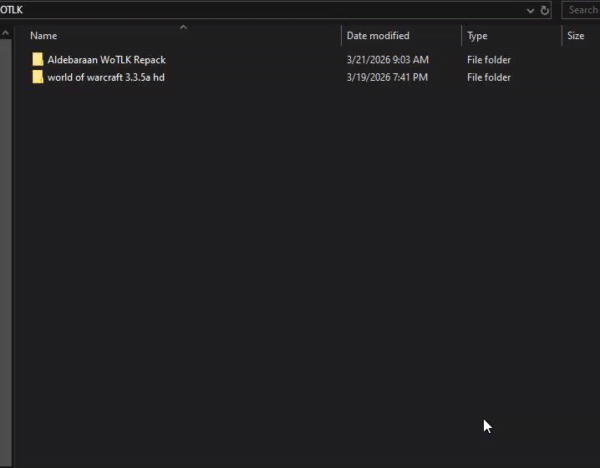Click date 3/21/2026 9:03 AM
This screenshot has width=600, height=468.
[x=388, y=60]
